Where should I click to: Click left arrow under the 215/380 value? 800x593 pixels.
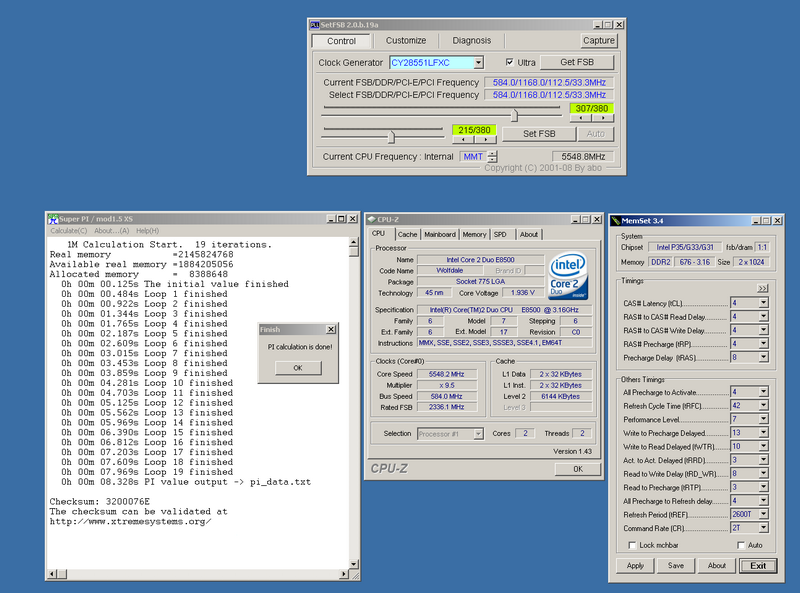pos(463,140)
